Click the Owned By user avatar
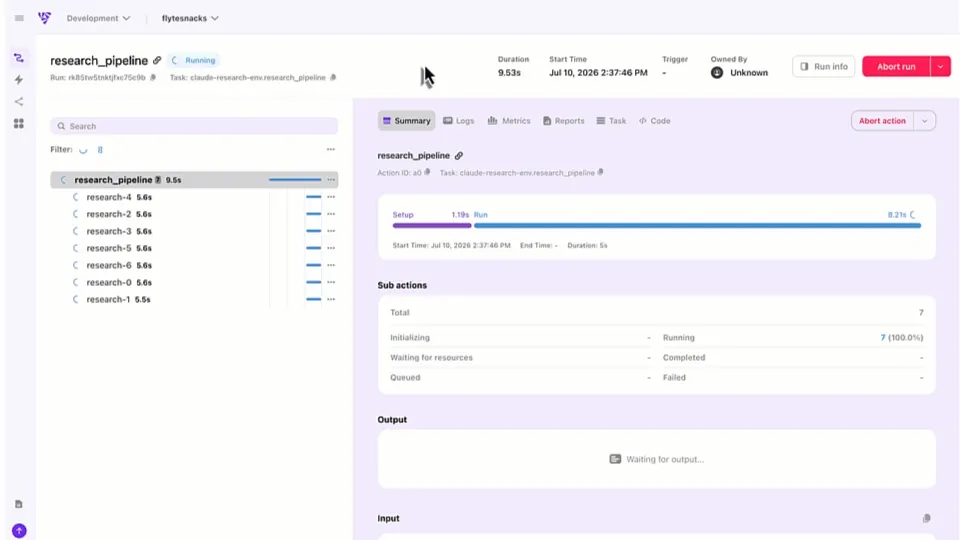Image resolution: width=960 pixels, height=540 pixels. tap(717, 73)
